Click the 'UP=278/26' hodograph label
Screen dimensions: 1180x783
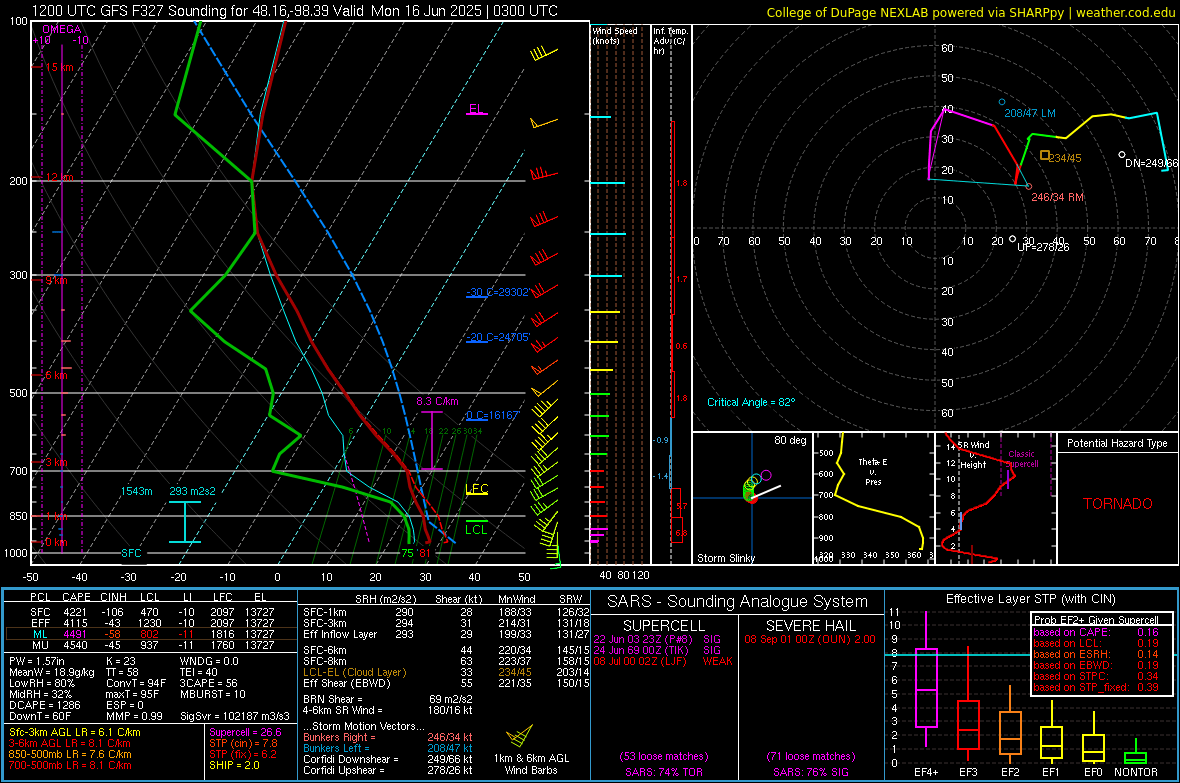click(1043, 247)
